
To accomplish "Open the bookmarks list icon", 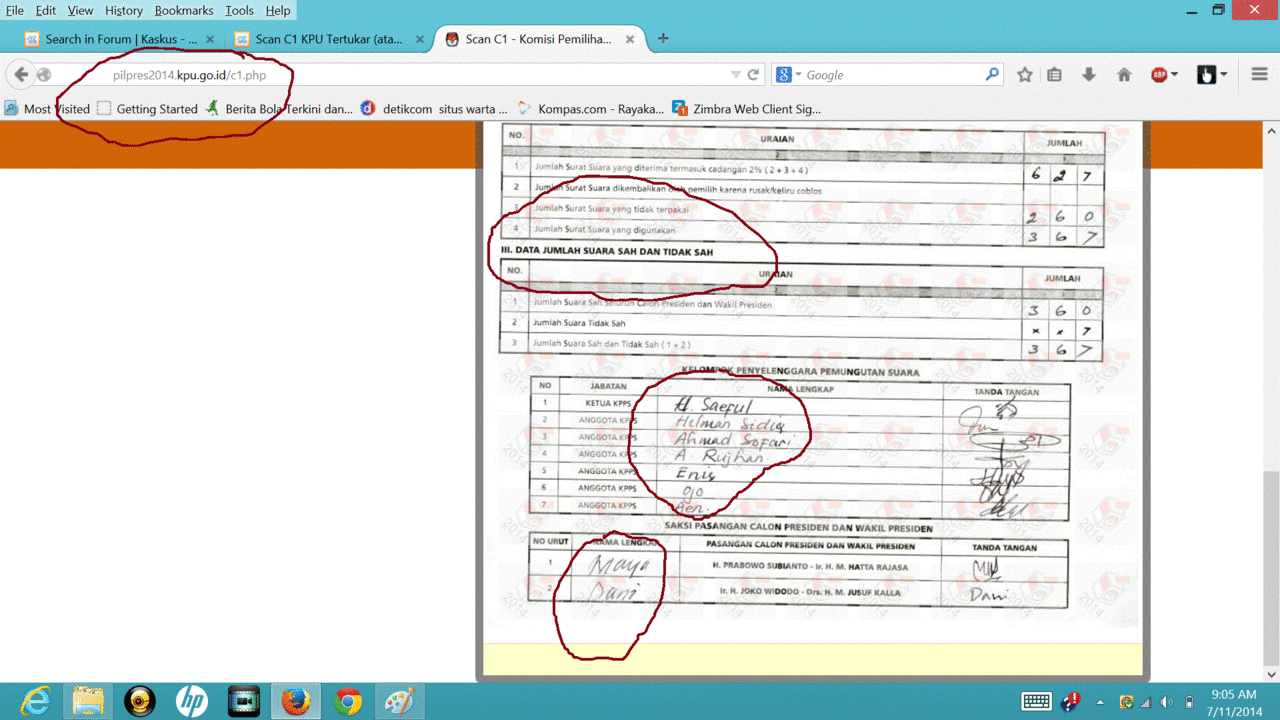I will [1054, 75].
